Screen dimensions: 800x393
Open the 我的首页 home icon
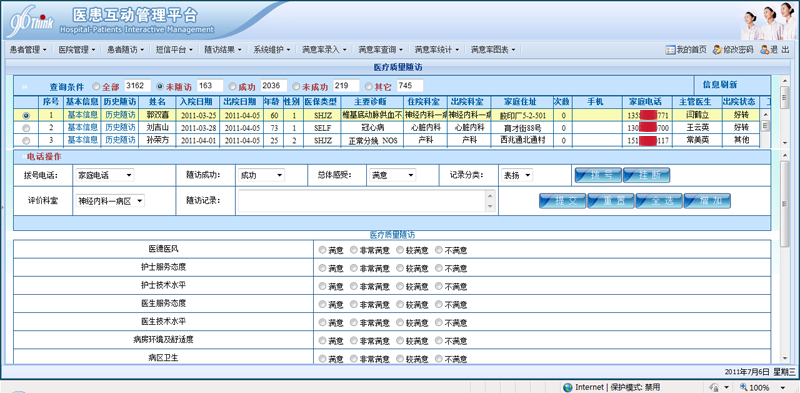670,50
